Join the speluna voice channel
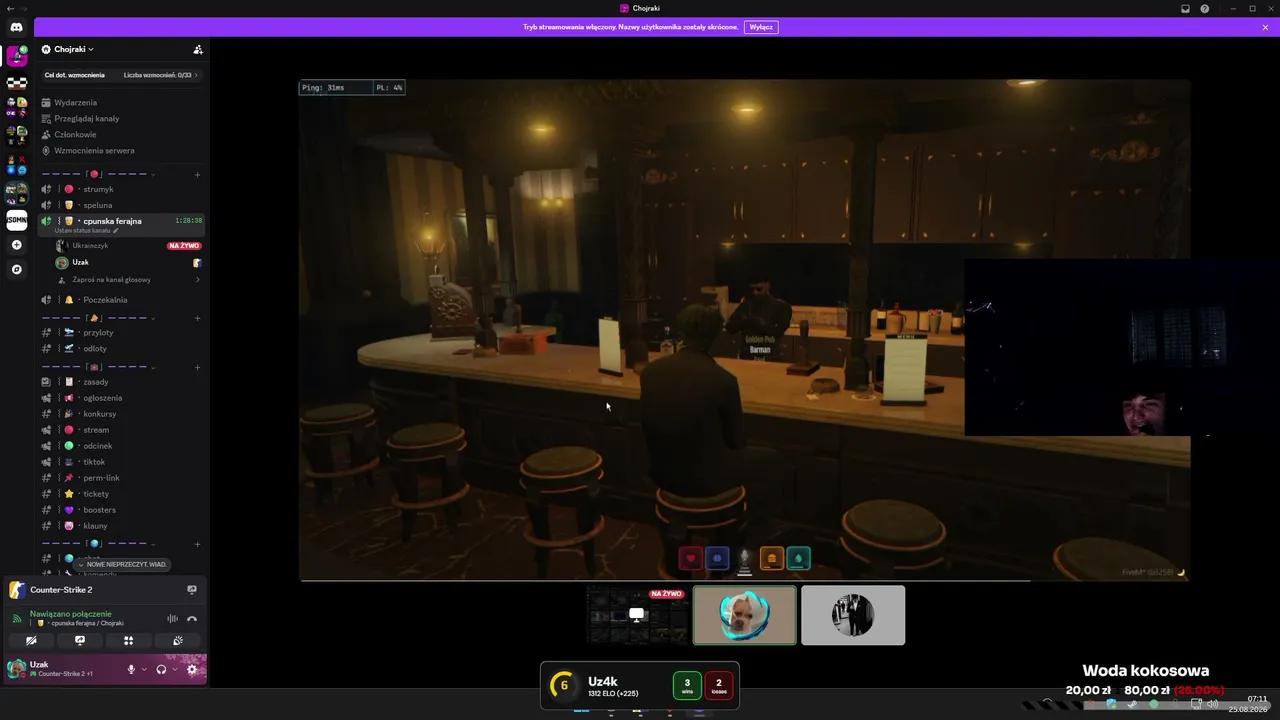The width and height of the screenshot is (1280, 720). (x=121, y=205)
